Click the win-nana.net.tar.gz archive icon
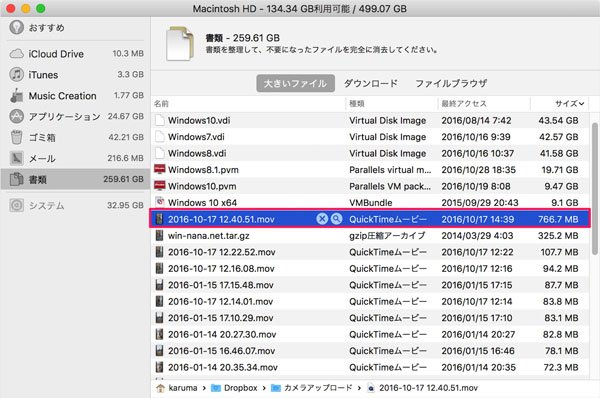Viewport: 600px width, 398px height. pyautogui.click(x=160, y=235)
